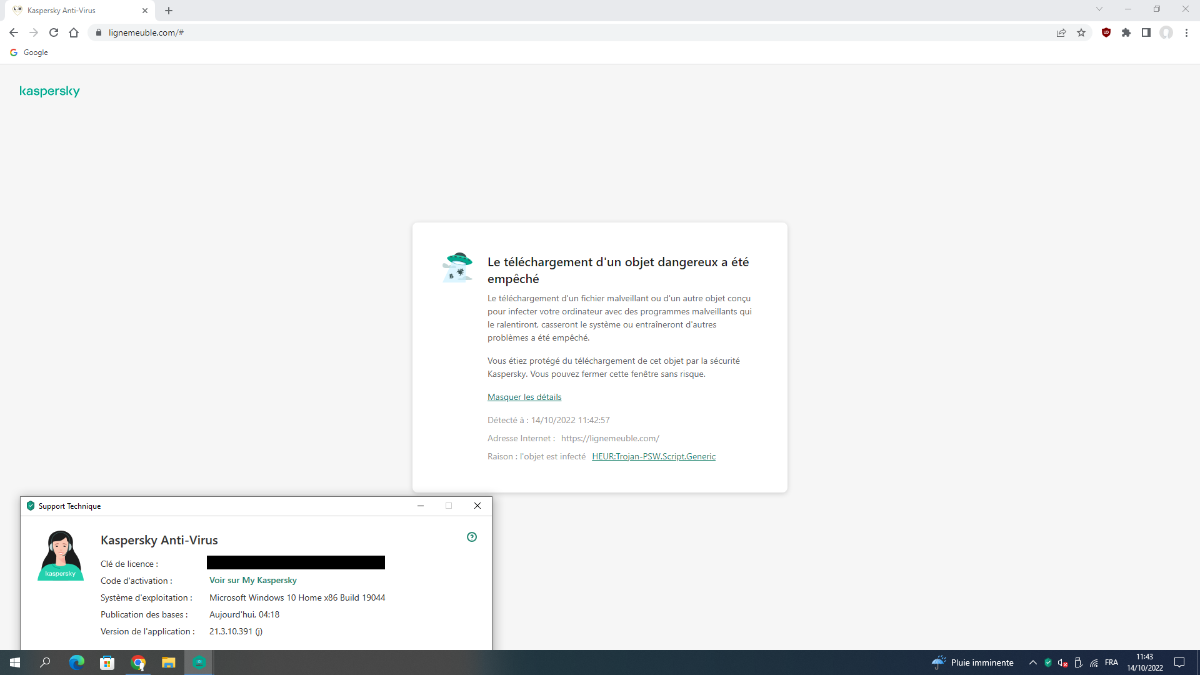Viewport: 1200px width, 675px height.
Task: Close the Support Technique window
Action: (477, 506)
